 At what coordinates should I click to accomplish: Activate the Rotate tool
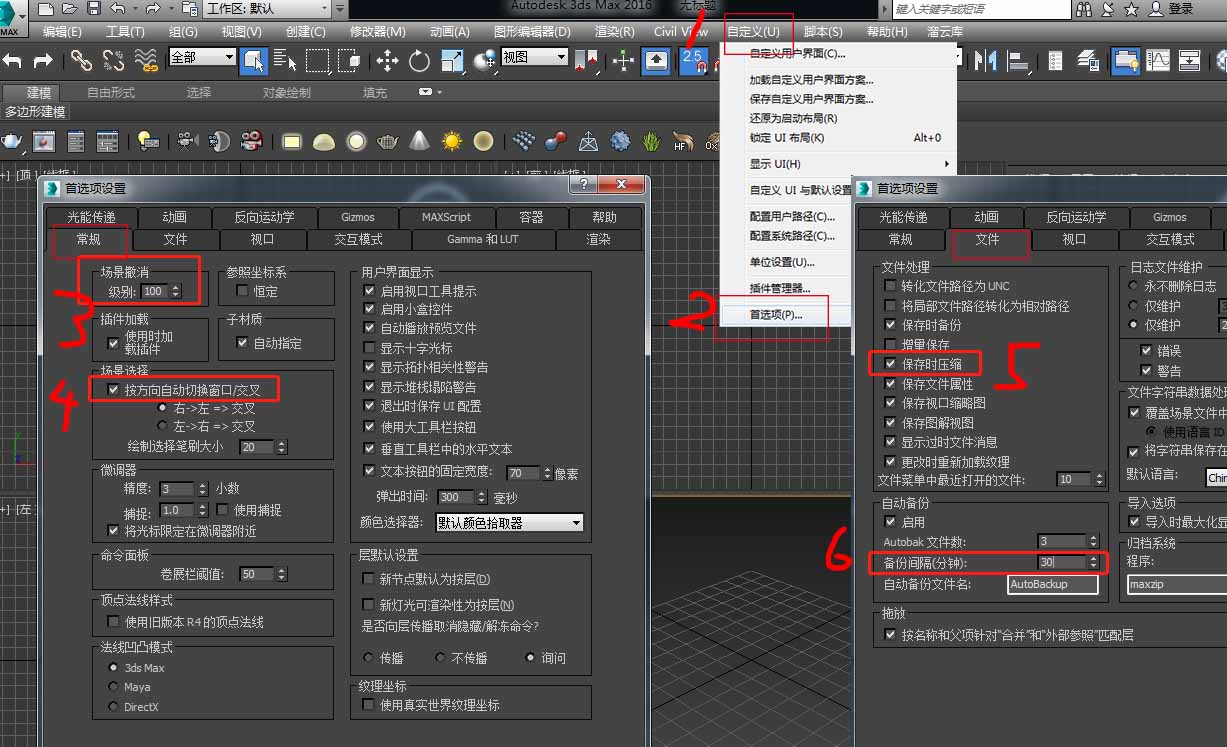tap(419, 61)
